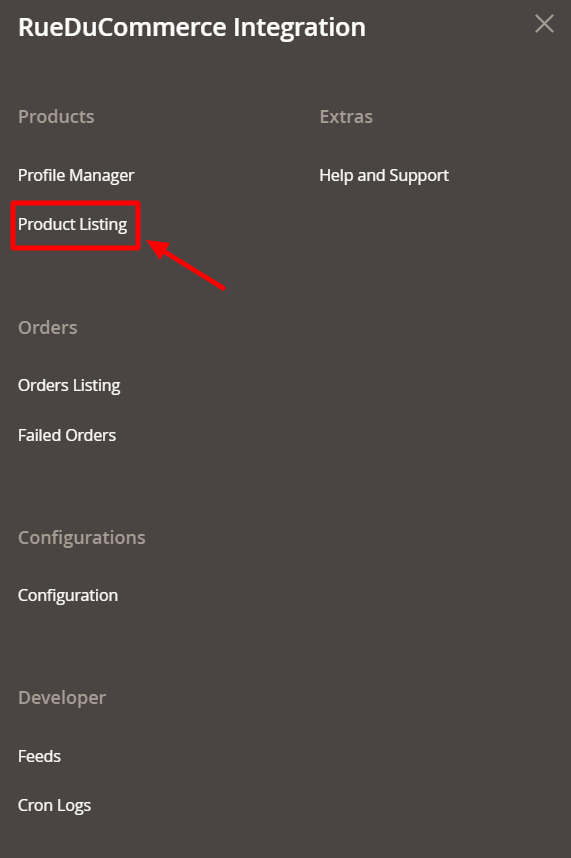
Task: Click the Products section heading
Action: [x=56, y=117]
